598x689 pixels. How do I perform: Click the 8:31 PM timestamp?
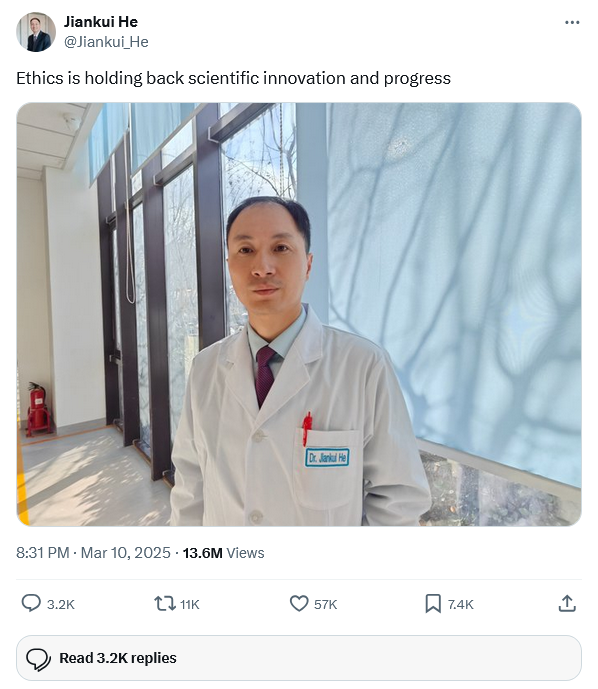(43, 553)
